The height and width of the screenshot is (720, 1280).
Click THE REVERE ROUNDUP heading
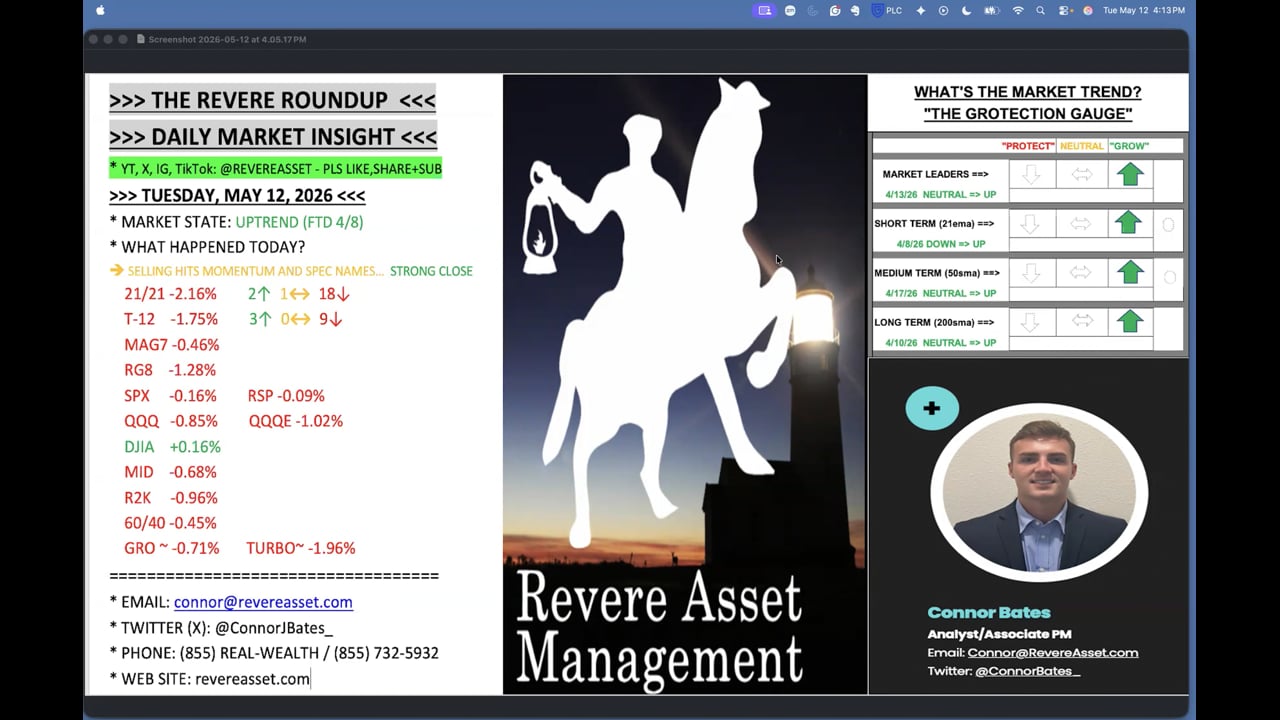(272, 100)
